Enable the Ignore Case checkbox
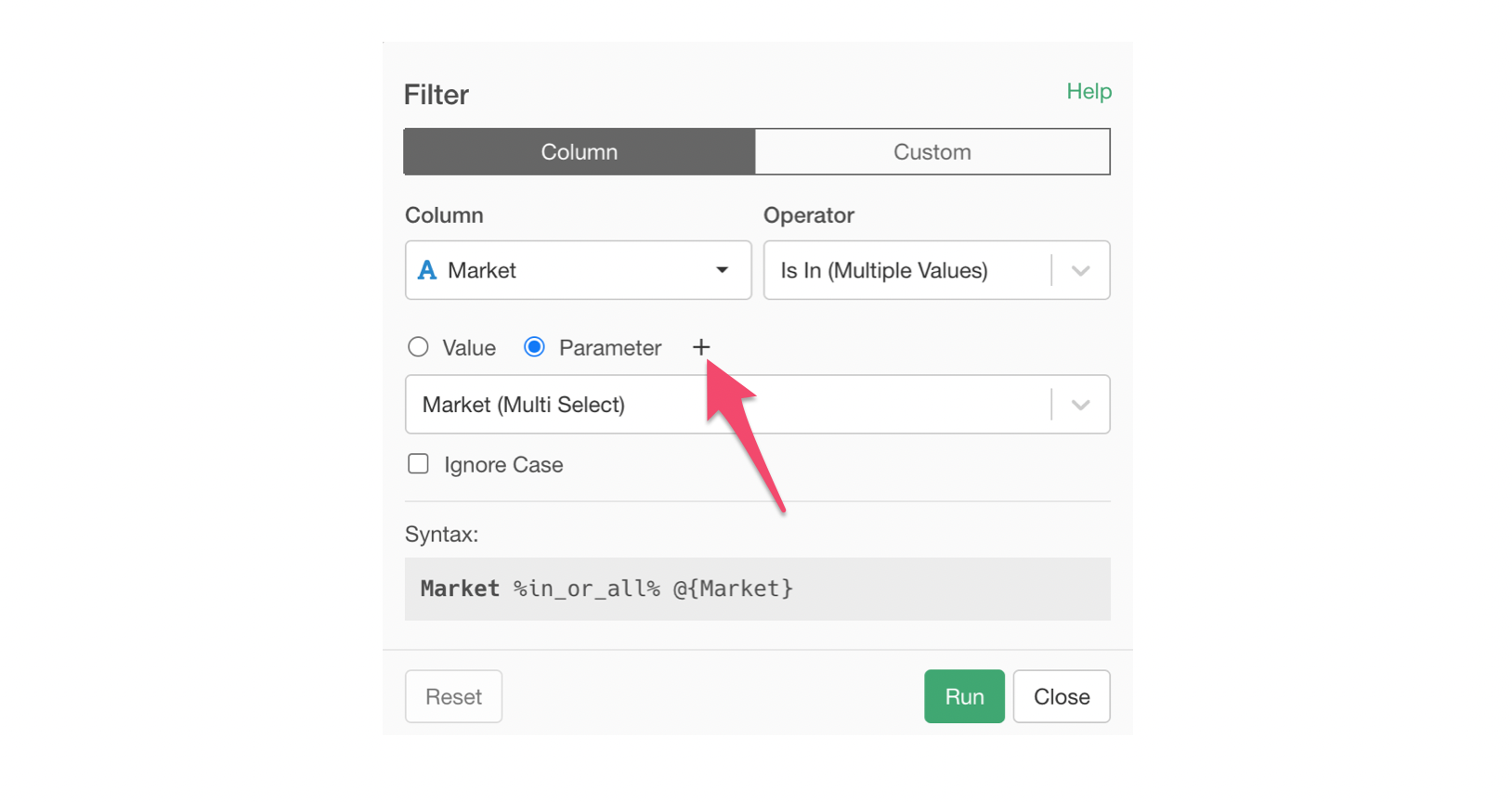1512x802 pixels. (419, 464)
